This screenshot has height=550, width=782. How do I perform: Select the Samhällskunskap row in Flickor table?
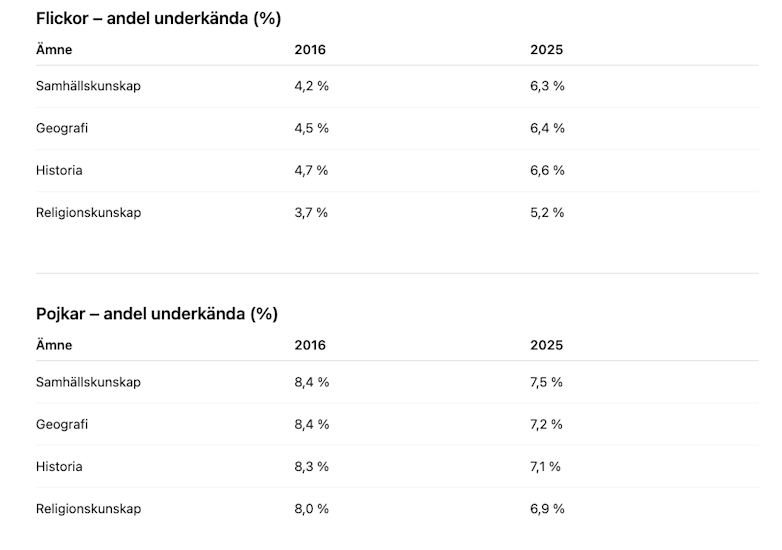88,86
